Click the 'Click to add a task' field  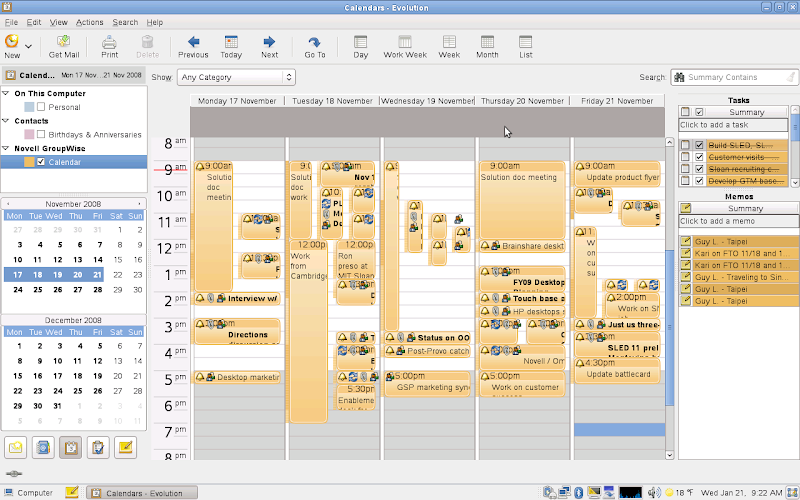pos(733,125)
